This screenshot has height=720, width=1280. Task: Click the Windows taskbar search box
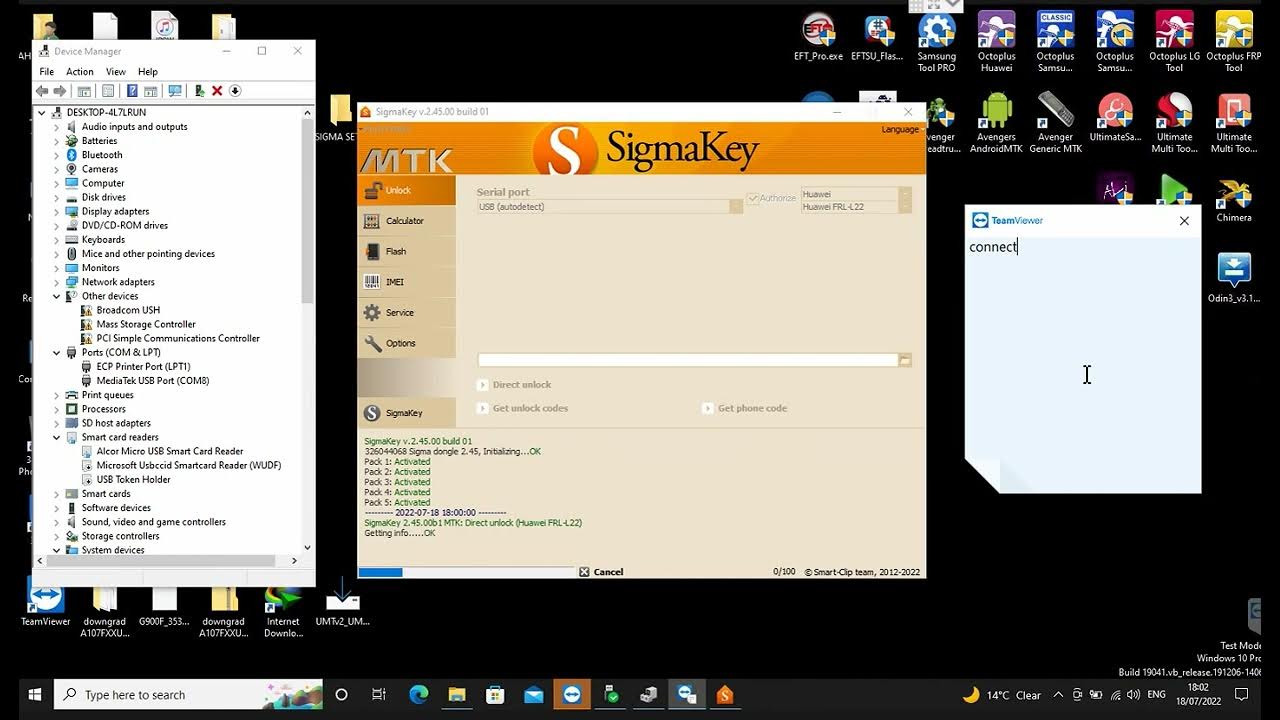pyautogui.click(x=189, y=694)
